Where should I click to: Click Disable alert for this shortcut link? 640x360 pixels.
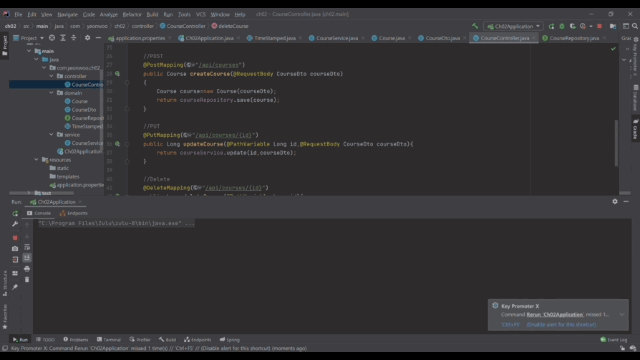[561, 324]
